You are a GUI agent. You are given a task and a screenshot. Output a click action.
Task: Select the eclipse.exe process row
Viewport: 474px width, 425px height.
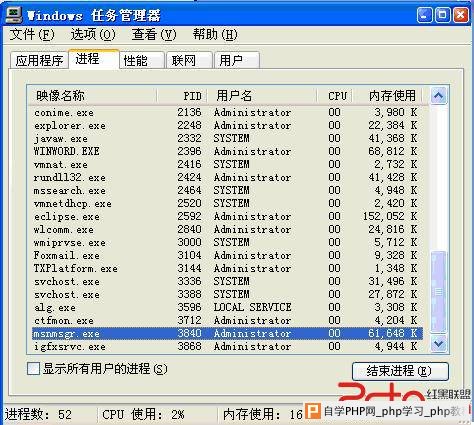pos(227,216)
